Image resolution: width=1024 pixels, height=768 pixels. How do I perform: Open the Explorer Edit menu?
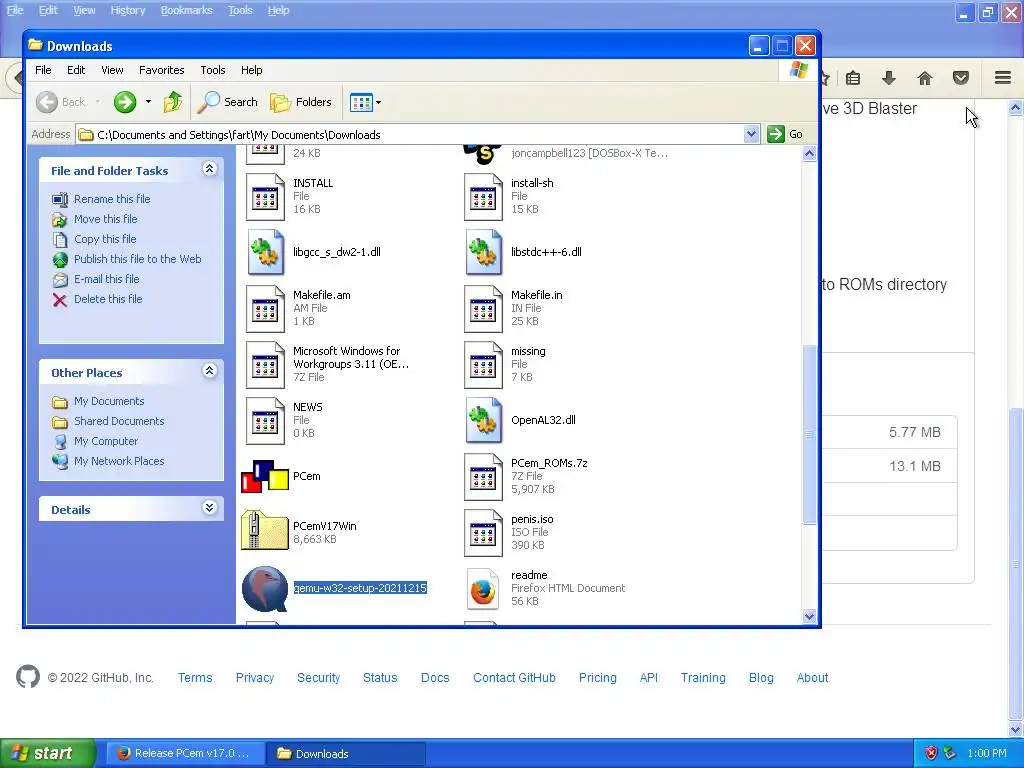coord(76,70)
